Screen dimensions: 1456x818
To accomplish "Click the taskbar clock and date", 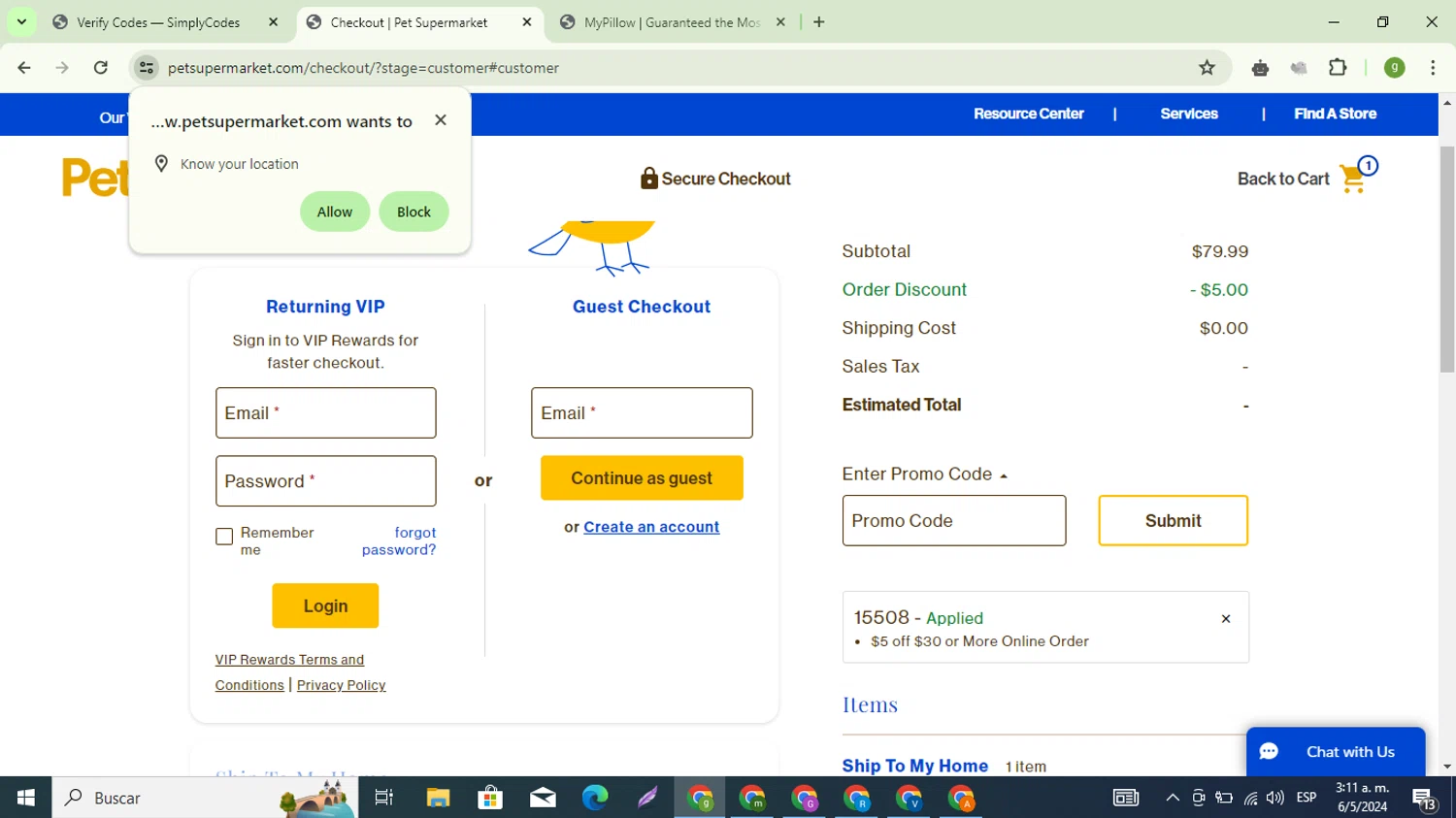I will tap(1362, 798).
